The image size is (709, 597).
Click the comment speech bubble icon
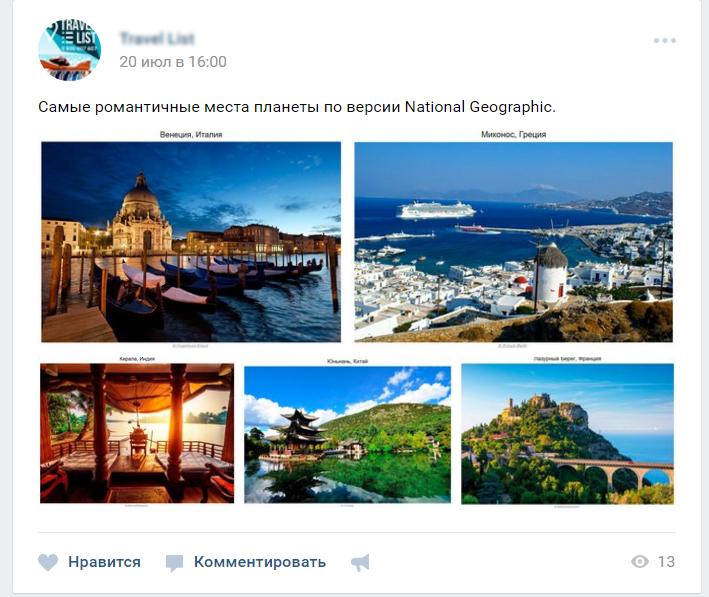(x=174, y=563)
